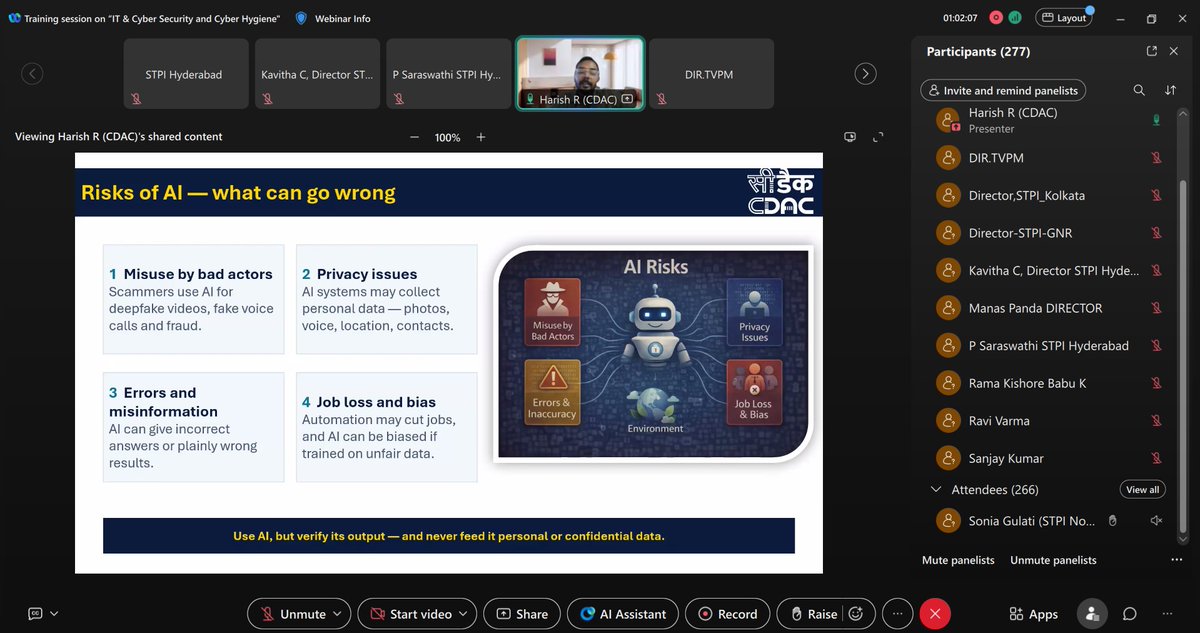Click Mute panelists
1200x633 pixels.
958,560
